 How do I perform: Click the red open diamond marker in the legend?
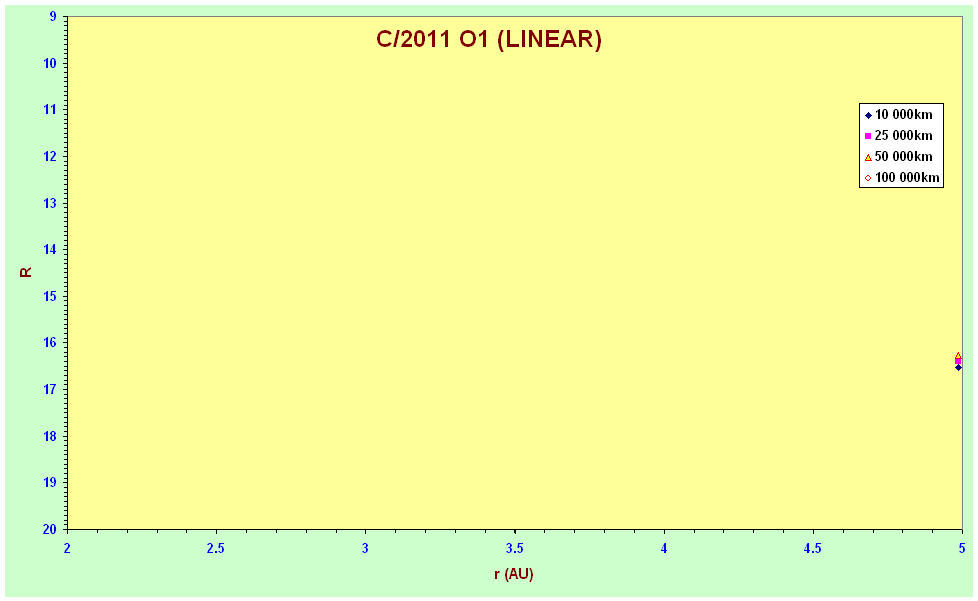pyautogui.click(x=868, y=178)
